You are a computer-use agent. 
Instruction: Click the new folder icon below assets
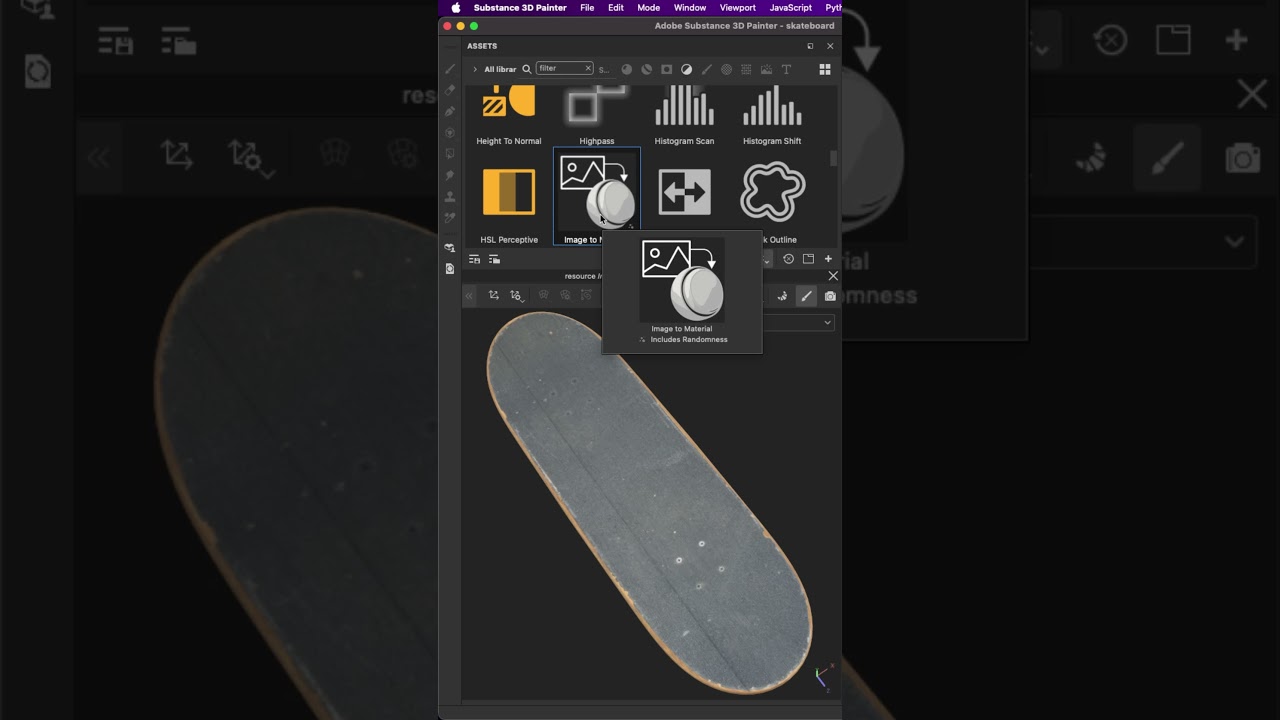point(808,259)
